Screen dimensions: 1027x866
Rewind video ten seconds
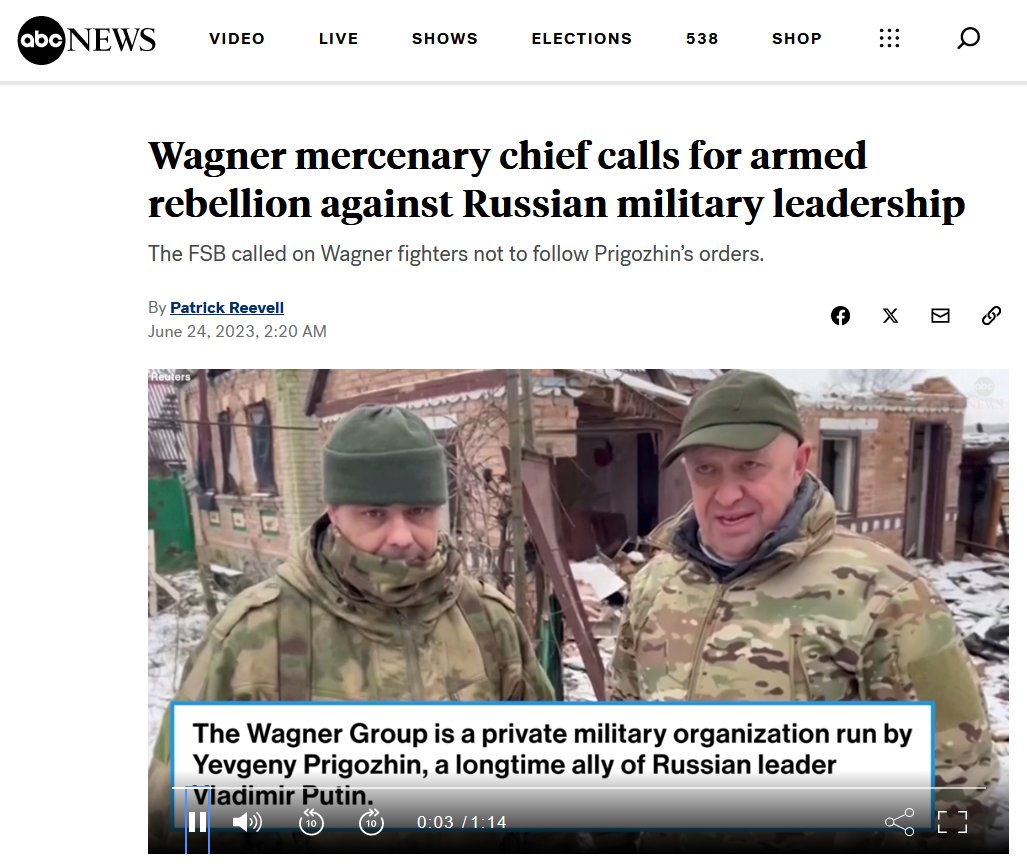[311, 821]
